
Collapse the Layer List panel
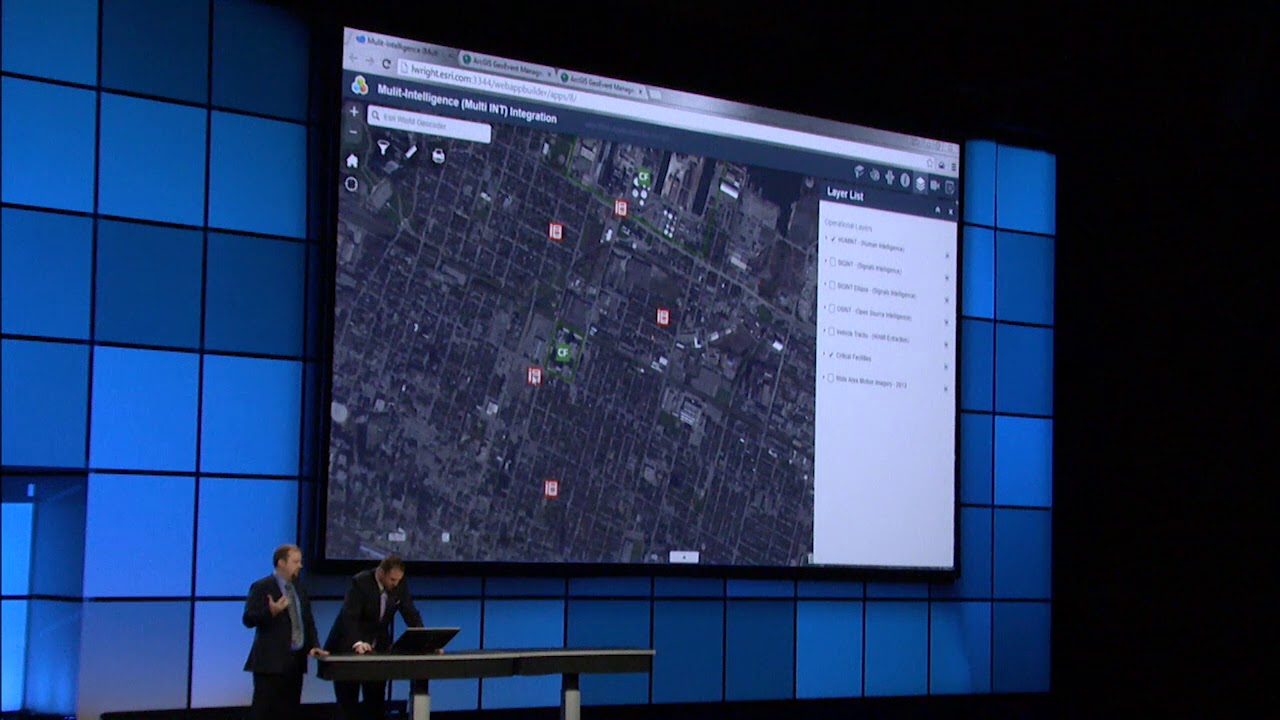(x=938, y=209)
